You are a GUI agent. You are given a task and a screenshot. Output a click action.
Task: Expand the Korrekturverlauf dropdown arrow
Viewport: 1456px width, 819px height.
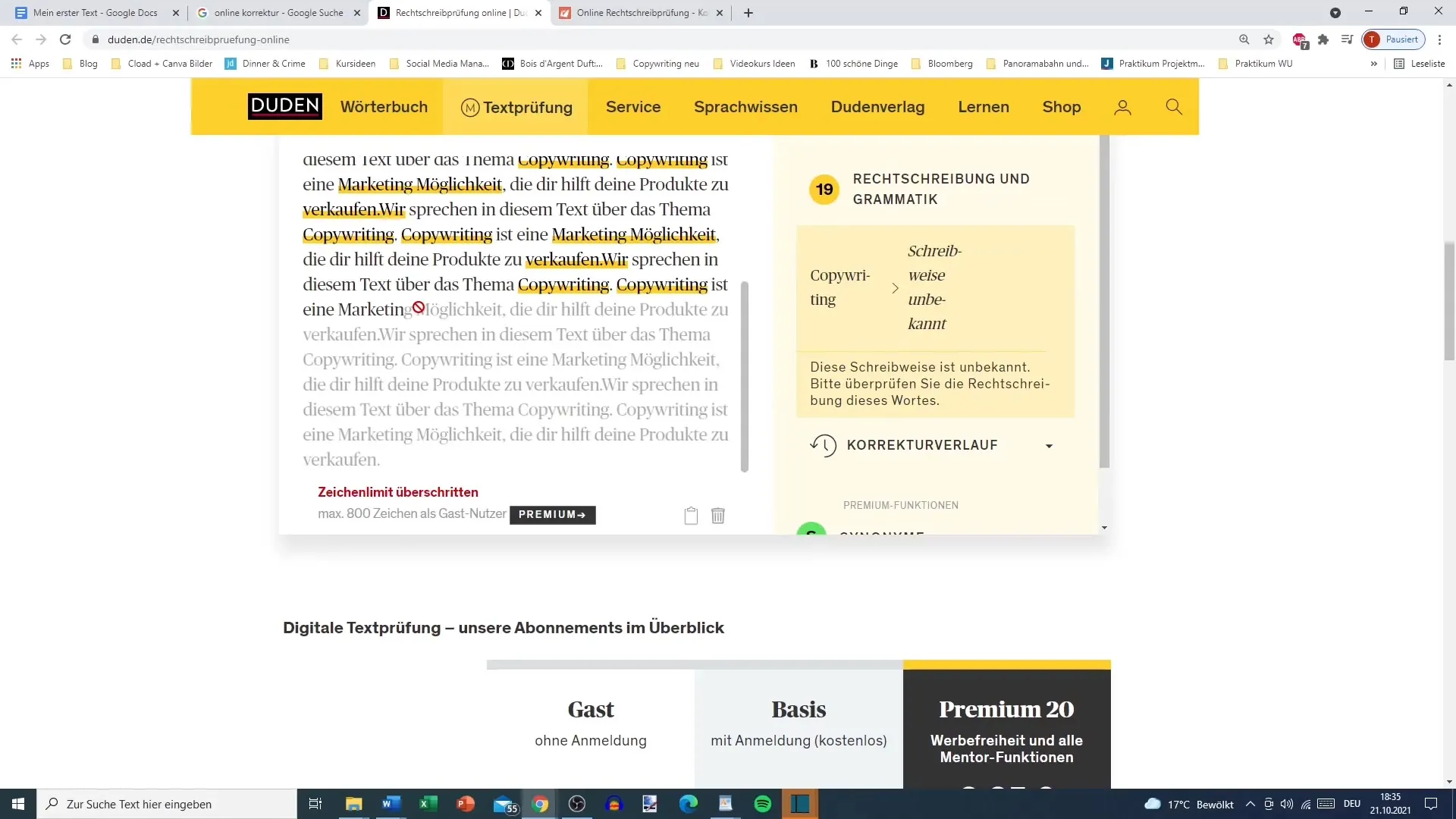coord(1050,446)
